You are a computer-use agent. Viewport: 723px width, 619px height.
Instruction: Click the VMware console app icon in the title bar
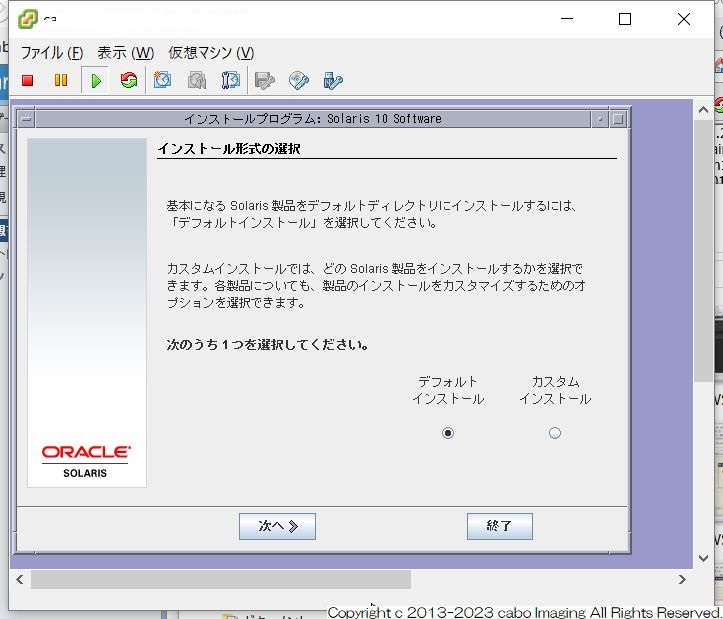pos(28,19)
